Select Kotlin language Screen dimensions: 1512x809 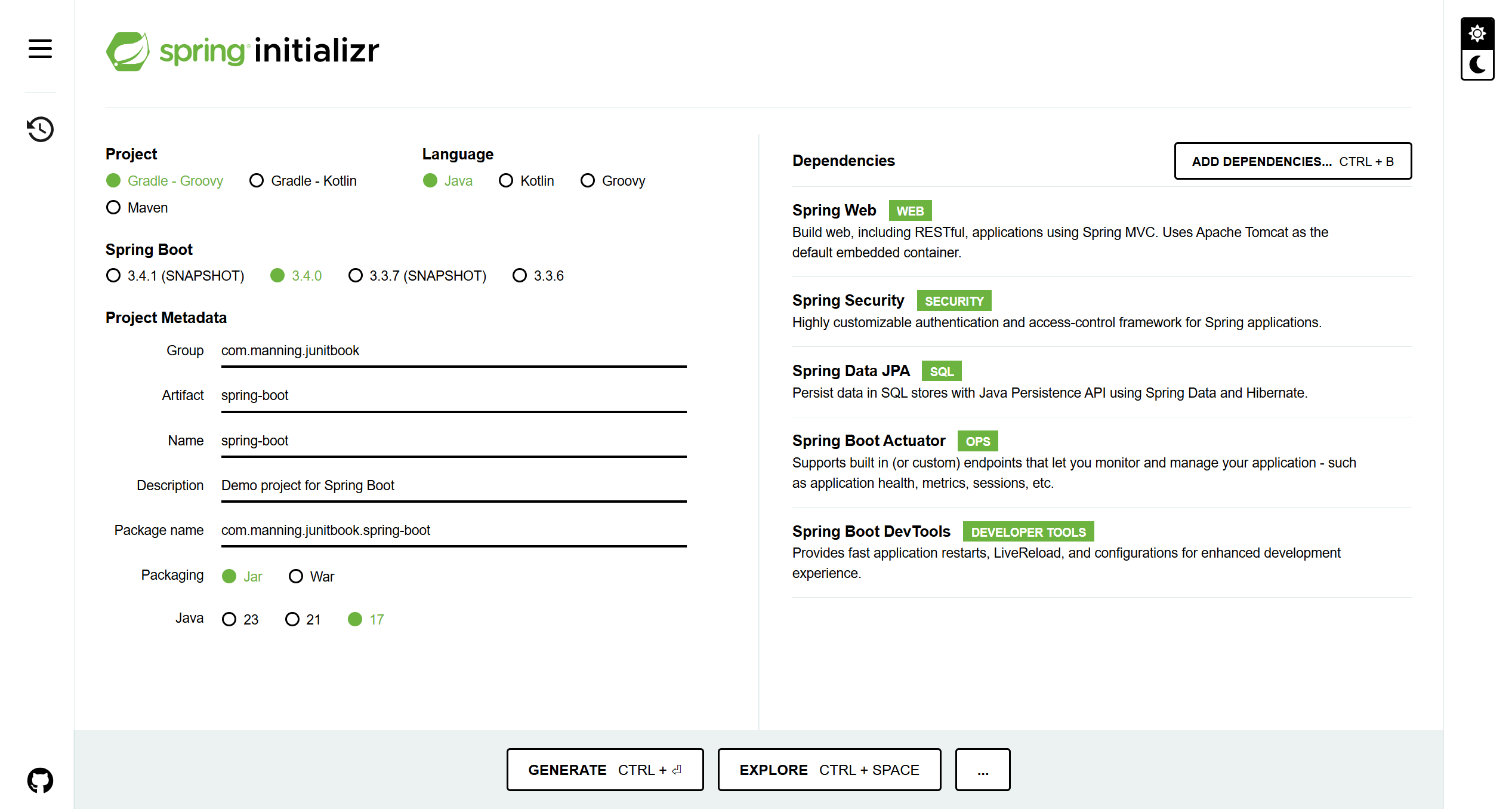tap(526, 181)
